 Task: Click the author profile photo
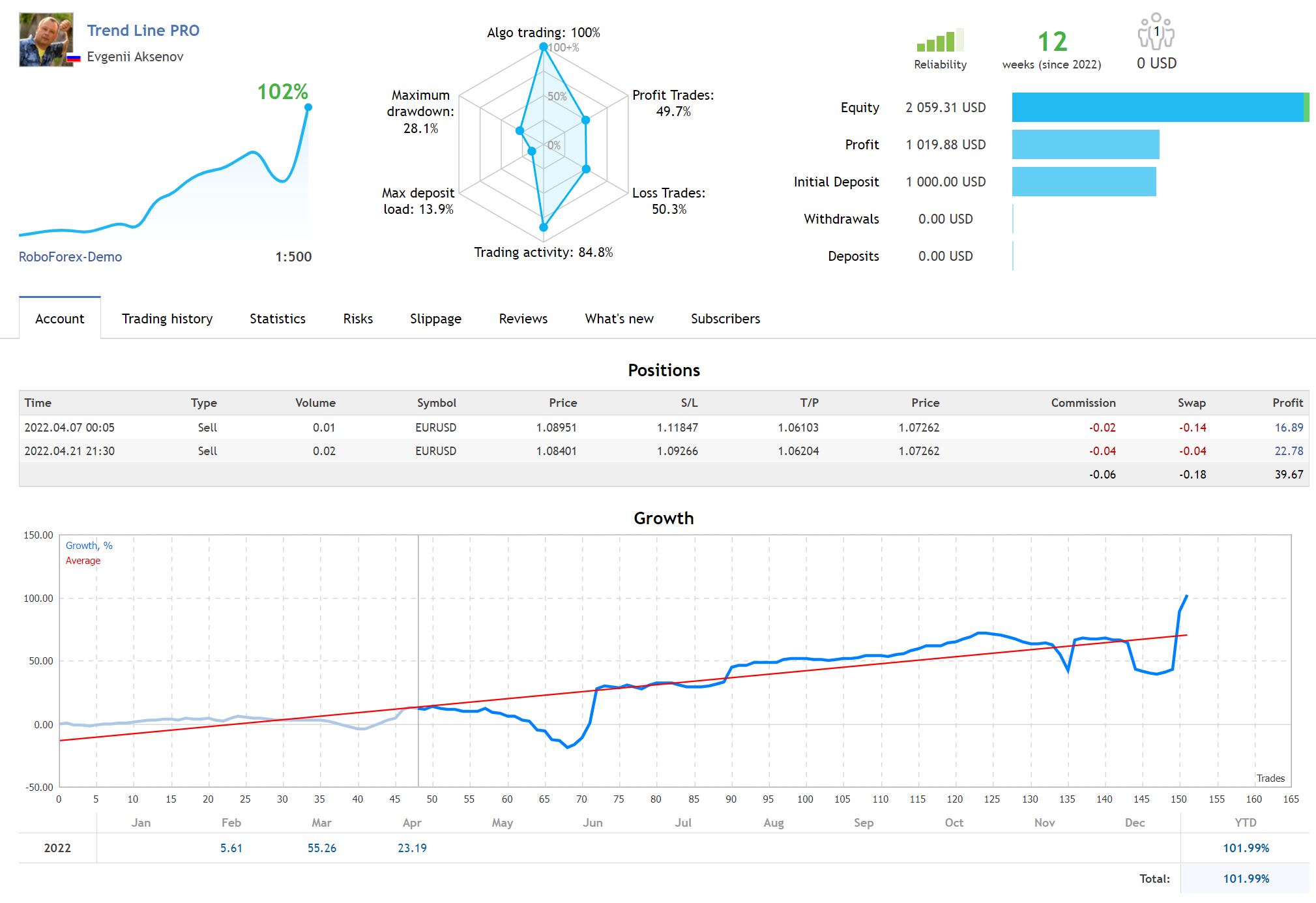click(46, 39)
